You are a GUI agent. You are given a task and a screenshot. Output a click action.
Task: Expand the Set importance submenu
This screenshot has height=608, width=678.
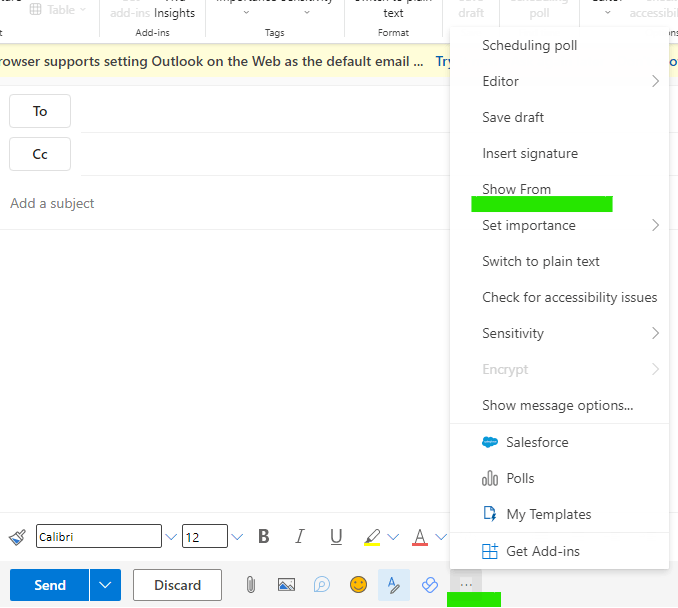click(x=560, y=225)
